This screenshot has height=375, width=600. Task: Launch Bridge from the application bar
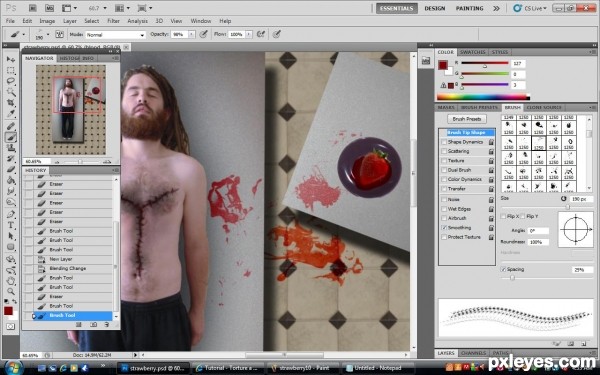(x=33, y=8)
